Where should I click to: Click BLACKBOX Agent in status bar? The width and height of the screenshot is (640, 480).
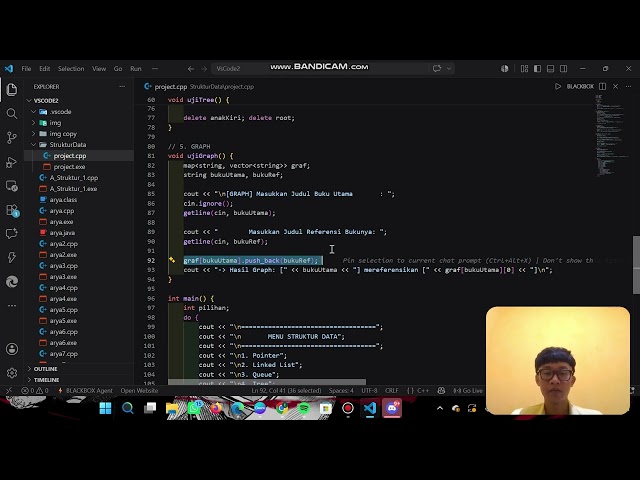[86, 391]
